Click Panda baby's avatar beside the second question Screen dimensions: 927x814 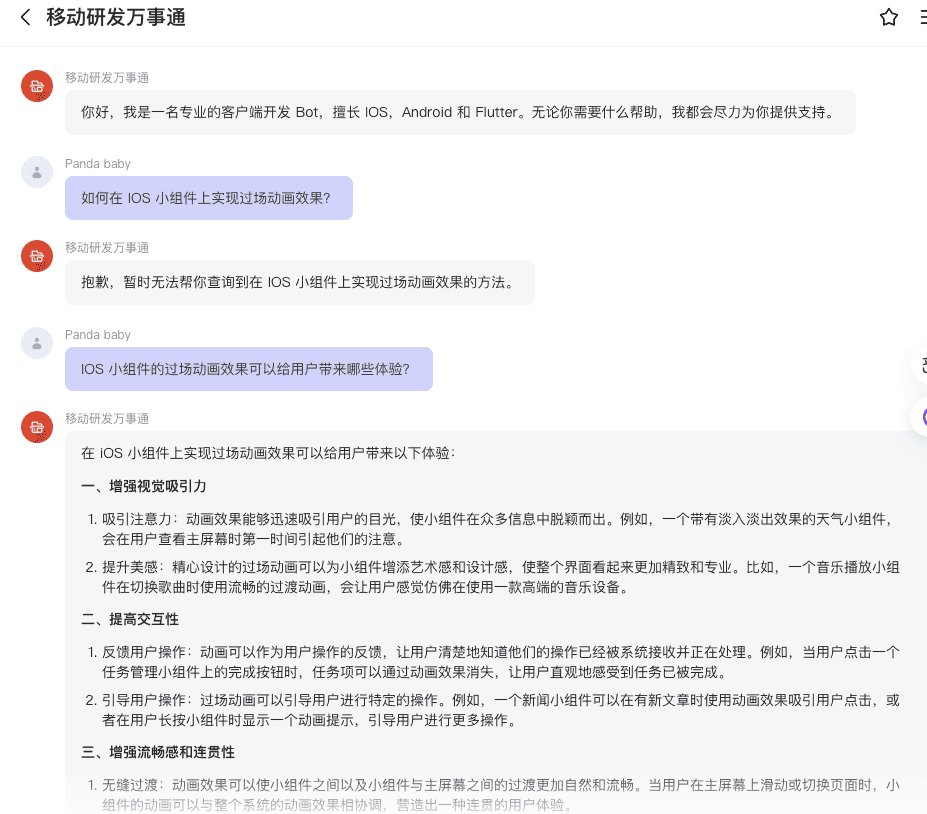pos(37,343)
